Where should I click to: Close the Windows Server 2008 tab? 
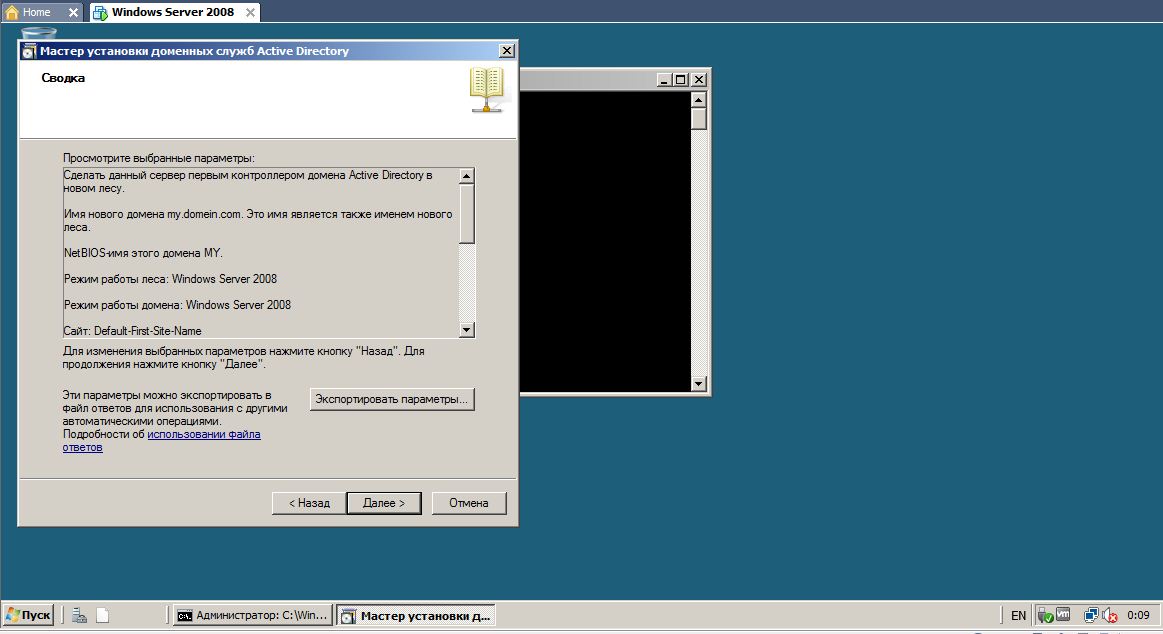(x=250, y=12)
